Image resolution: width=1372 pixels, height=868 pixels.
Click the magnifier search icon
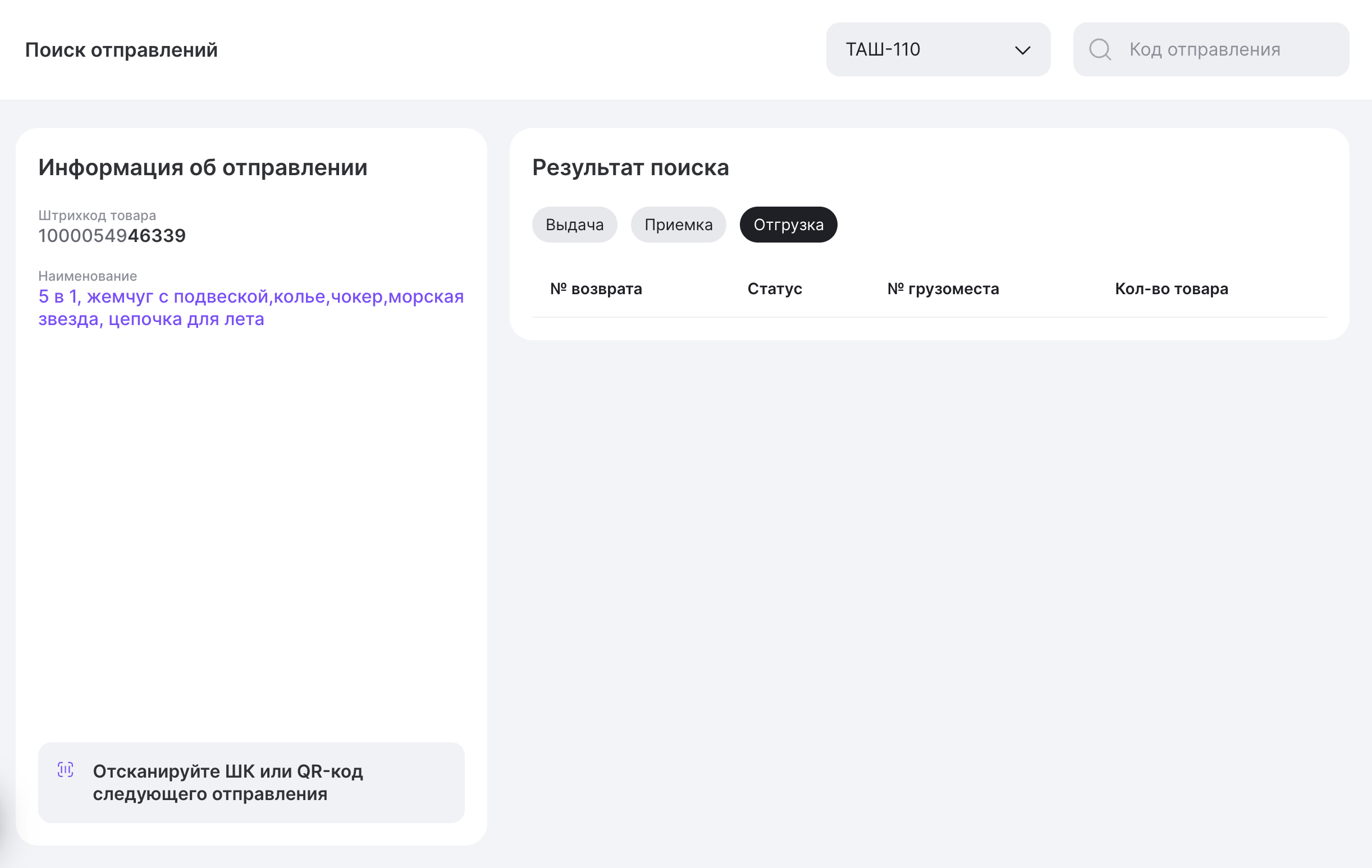tap(1100, 49)
